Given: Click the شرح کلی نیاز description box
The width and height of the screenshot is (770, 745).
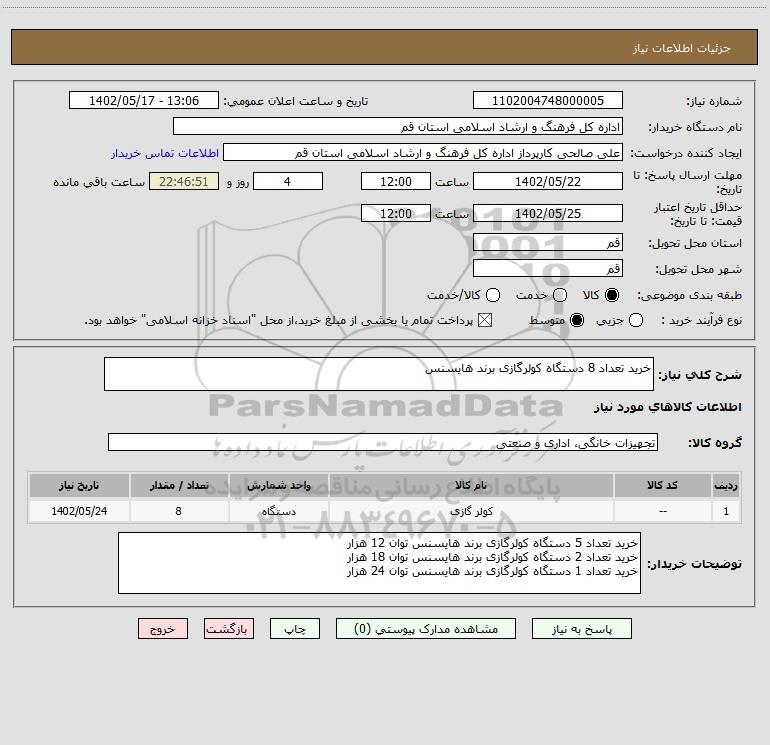Looking at the screenshot, I should click(379, 374).
